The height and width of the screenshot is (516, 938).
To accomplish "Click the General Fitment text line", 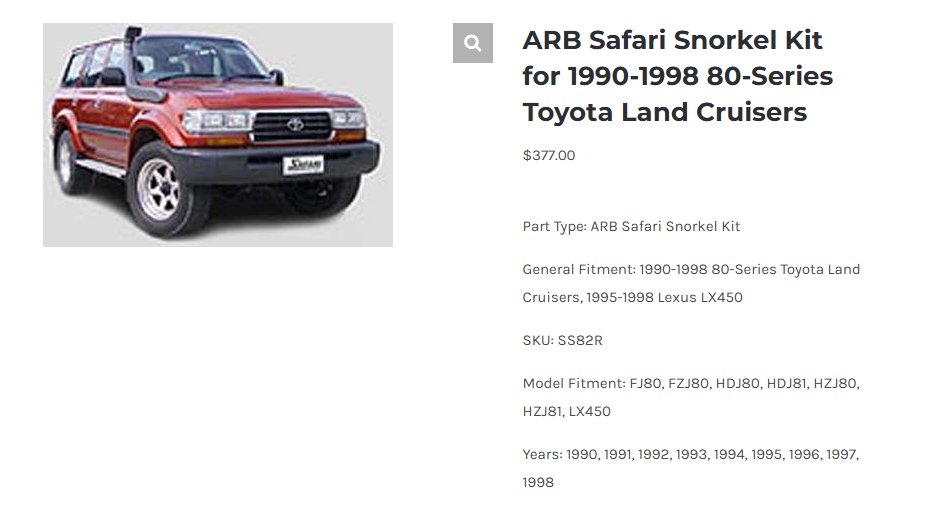I will (691, 283).
